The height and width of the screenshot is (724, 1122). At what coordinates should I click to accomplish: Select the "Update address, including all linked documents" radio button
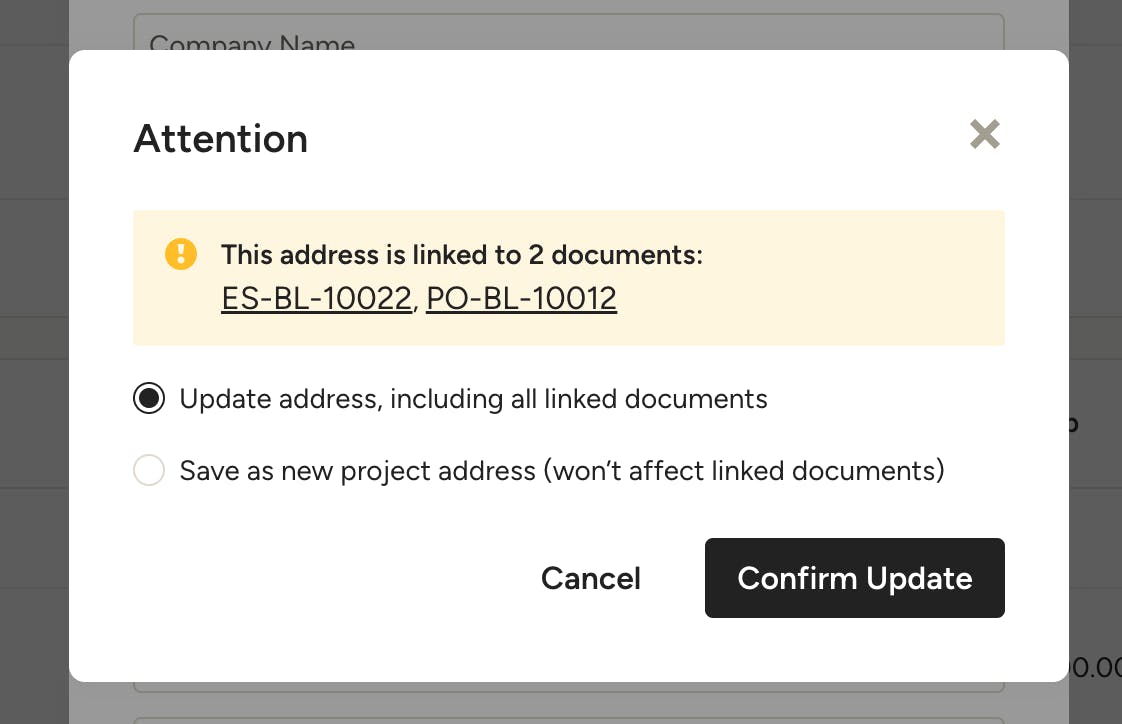(x=149, y=398)
